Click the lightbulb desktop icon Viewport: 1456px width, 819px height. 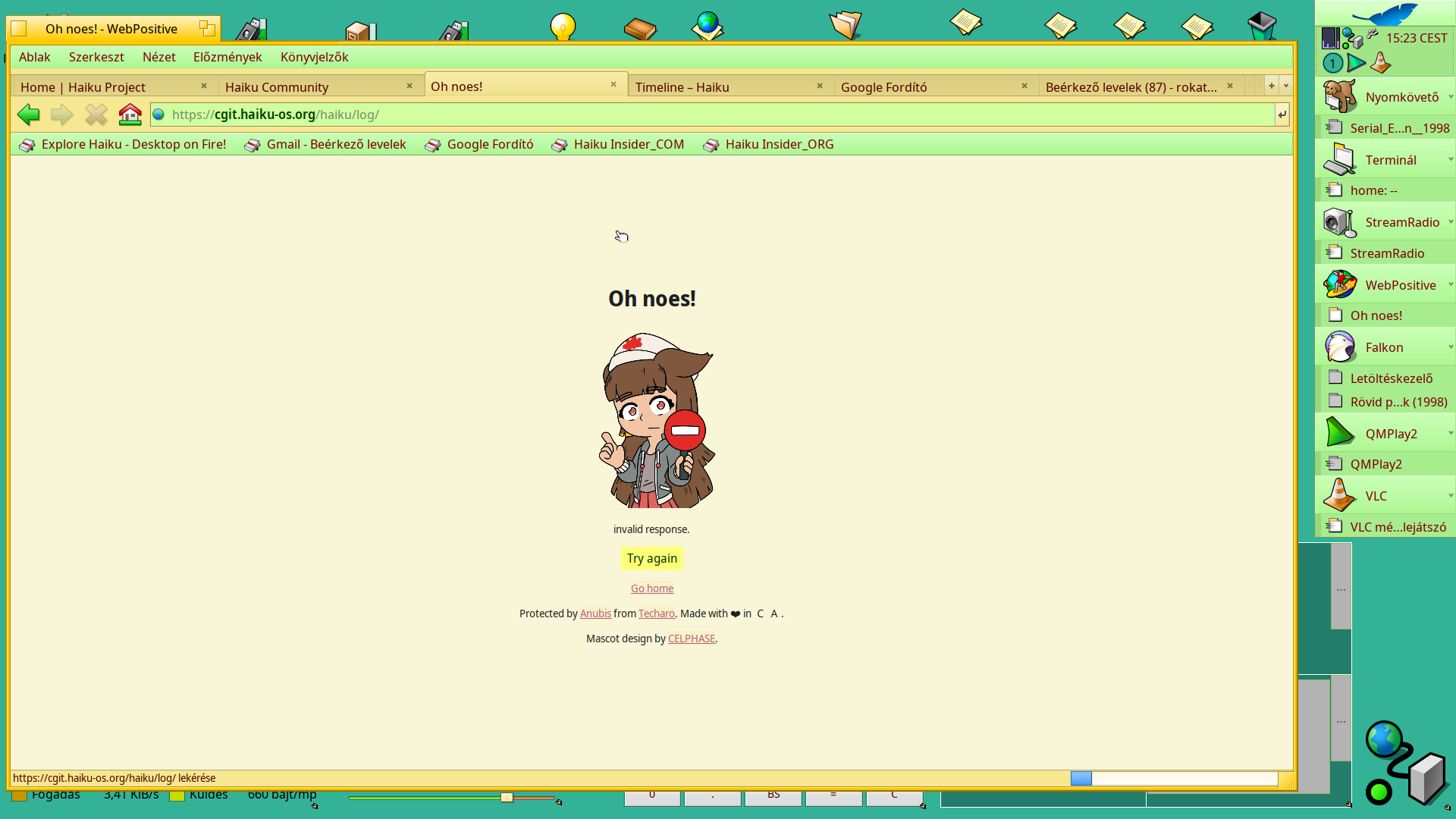563,27
